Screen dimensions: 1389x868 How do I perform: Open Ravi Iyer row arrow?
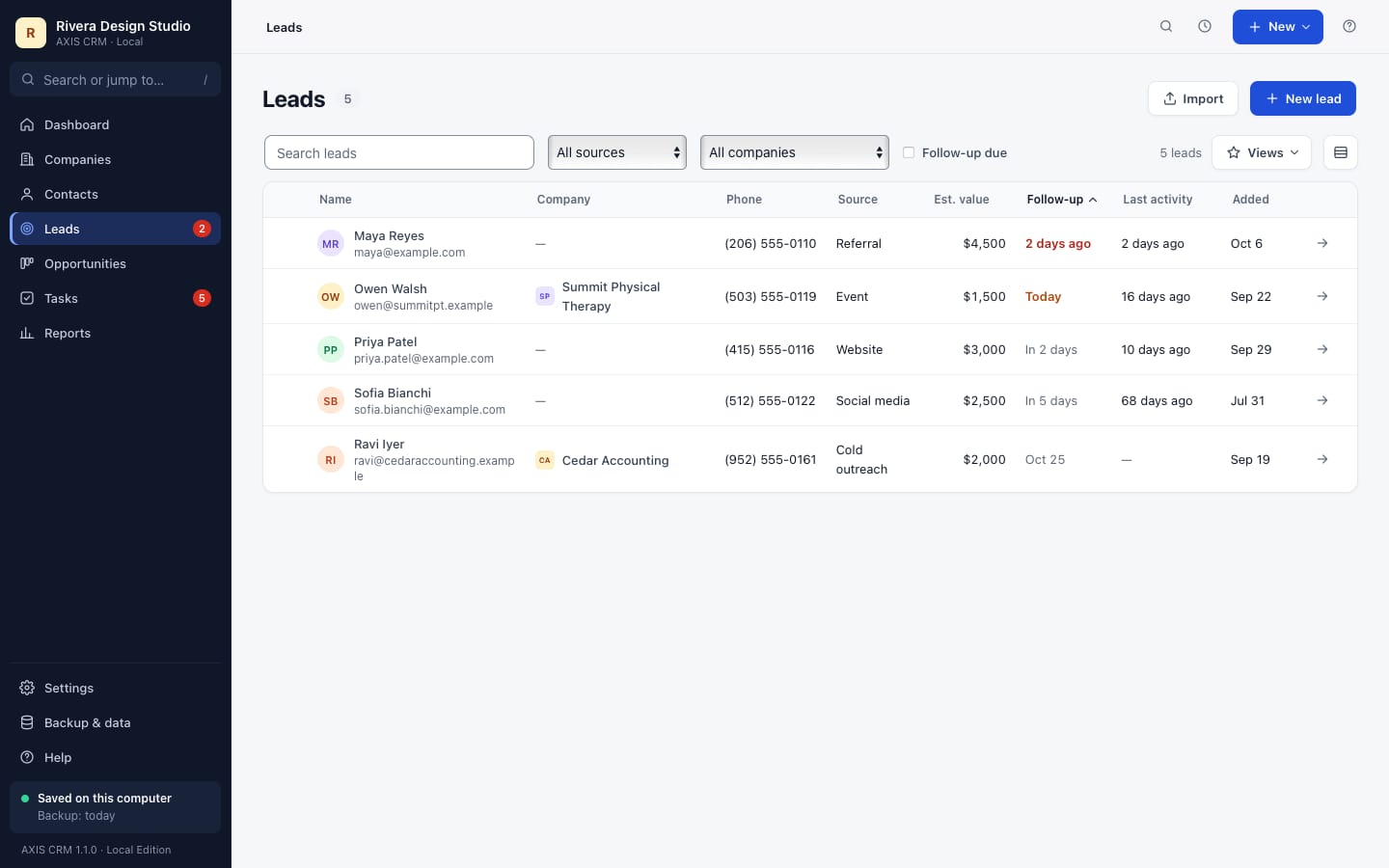click(1322, 459)
